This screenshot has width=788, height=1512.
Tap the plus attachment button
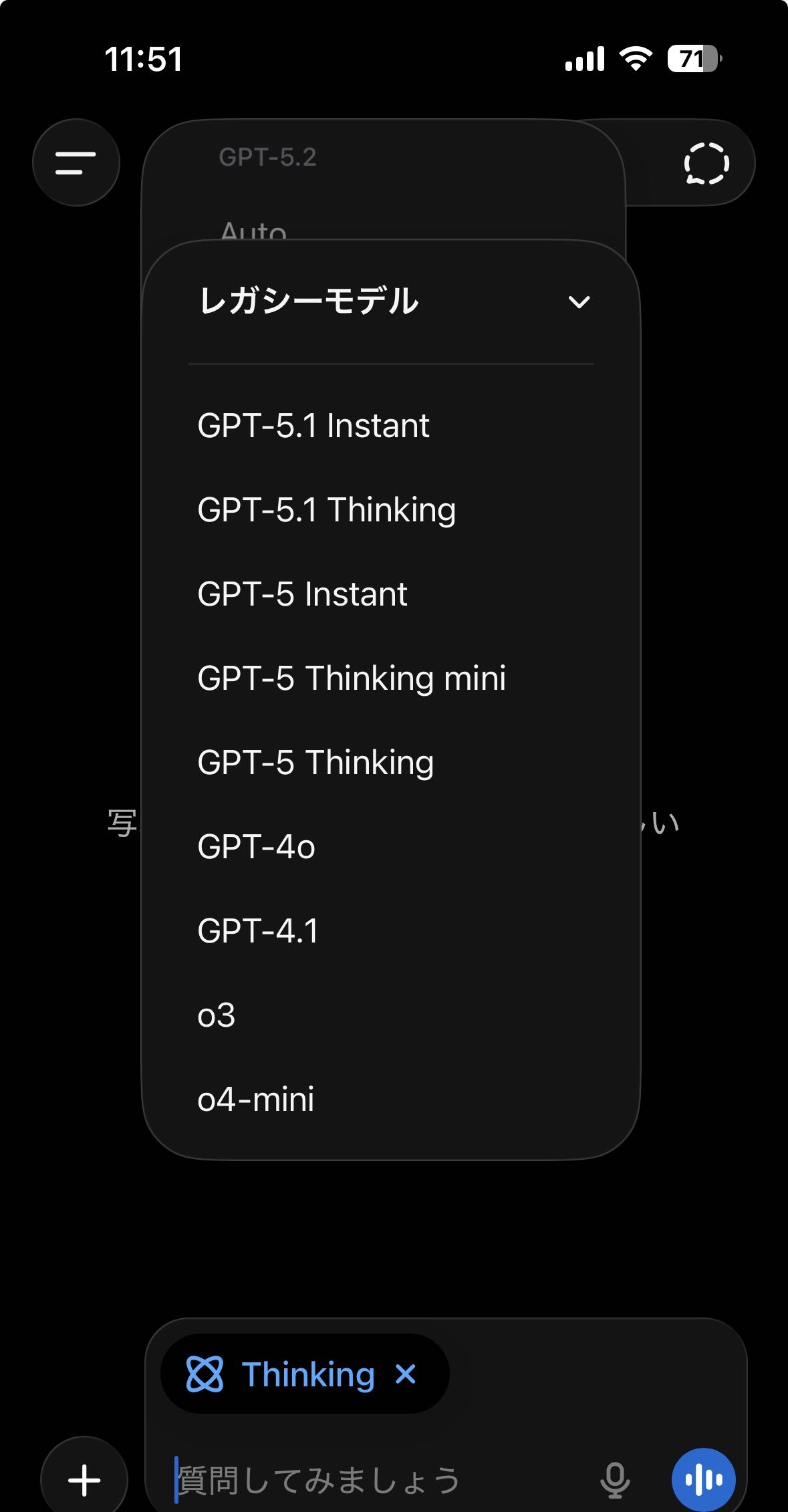[84, 1479]
